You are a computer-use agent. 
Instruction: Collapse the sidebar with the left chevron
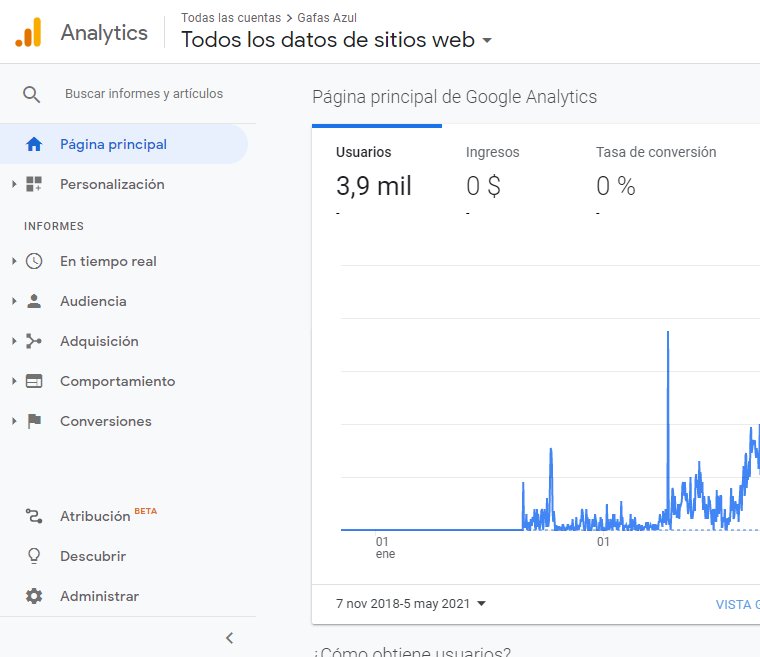(230, 638)
